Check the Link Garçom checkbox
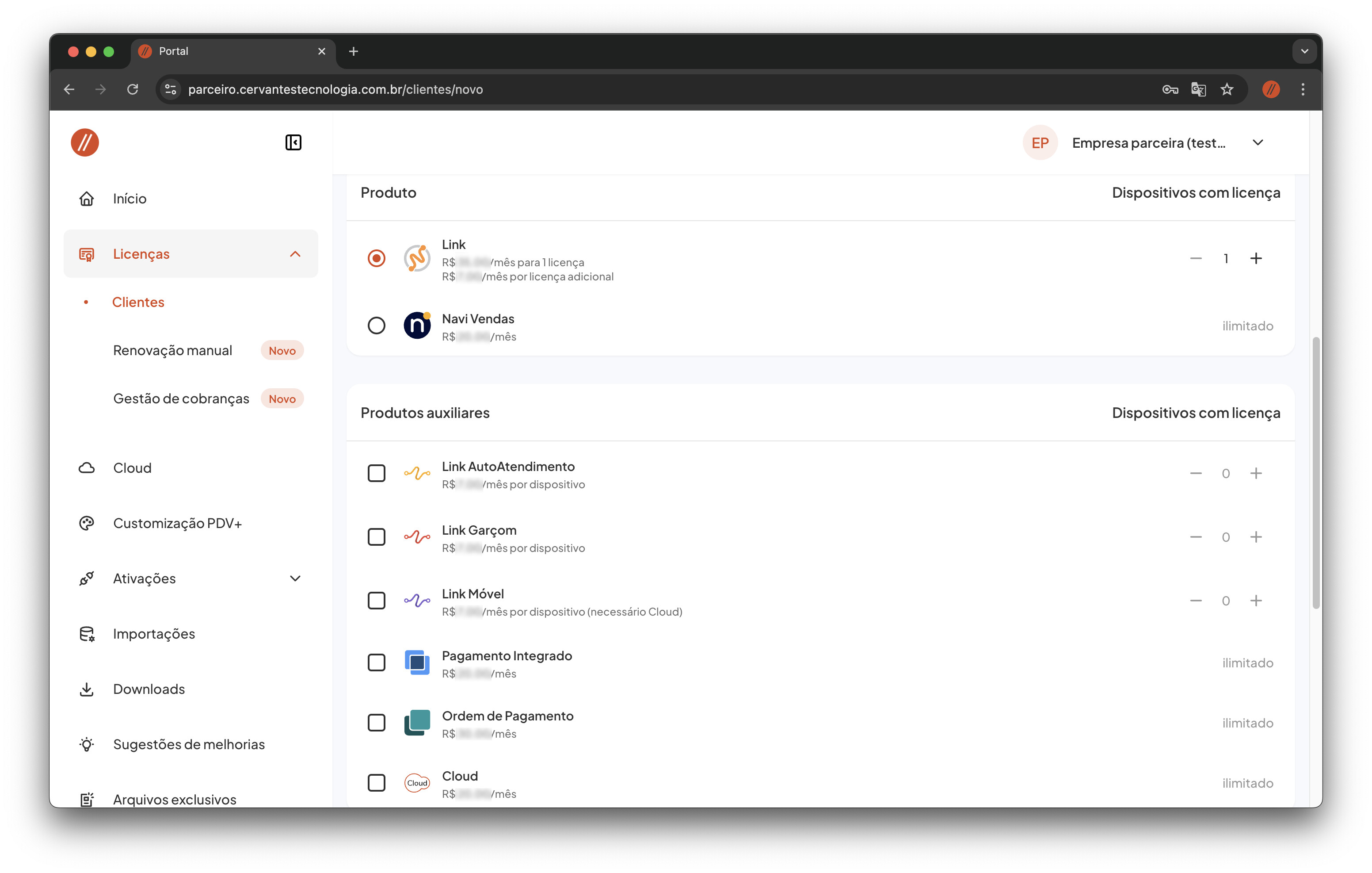Screen dimensions: 1372x873 [x=376, y=536]
